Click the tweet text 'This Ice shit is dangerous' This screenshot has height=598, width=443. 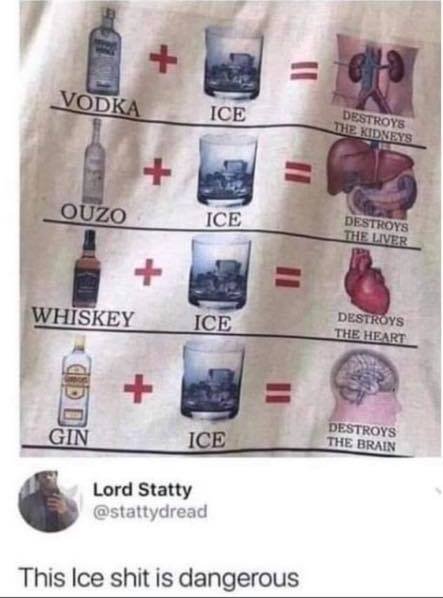click(x=159, y=577)
